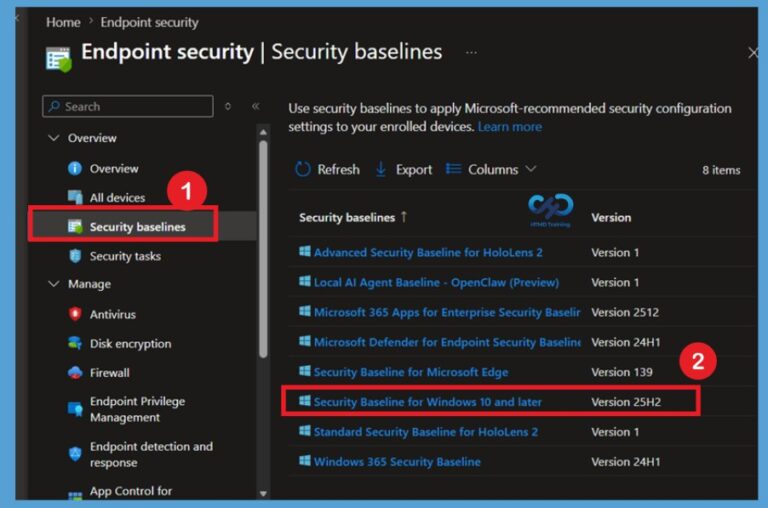Click the Export download arrow icon
Image resolution: width=768 pixels, height=508 pixels.
[381, 169]
